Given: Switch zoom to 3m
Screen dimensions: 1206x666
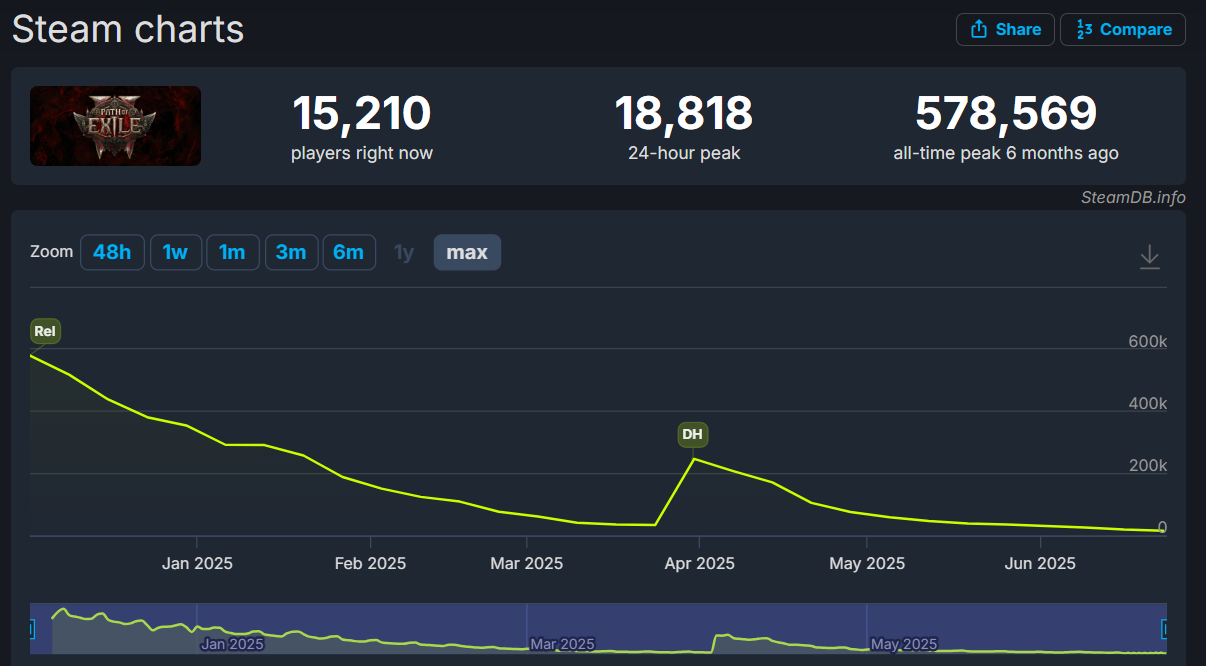Looking at the screenshot, I should (291, 252).
